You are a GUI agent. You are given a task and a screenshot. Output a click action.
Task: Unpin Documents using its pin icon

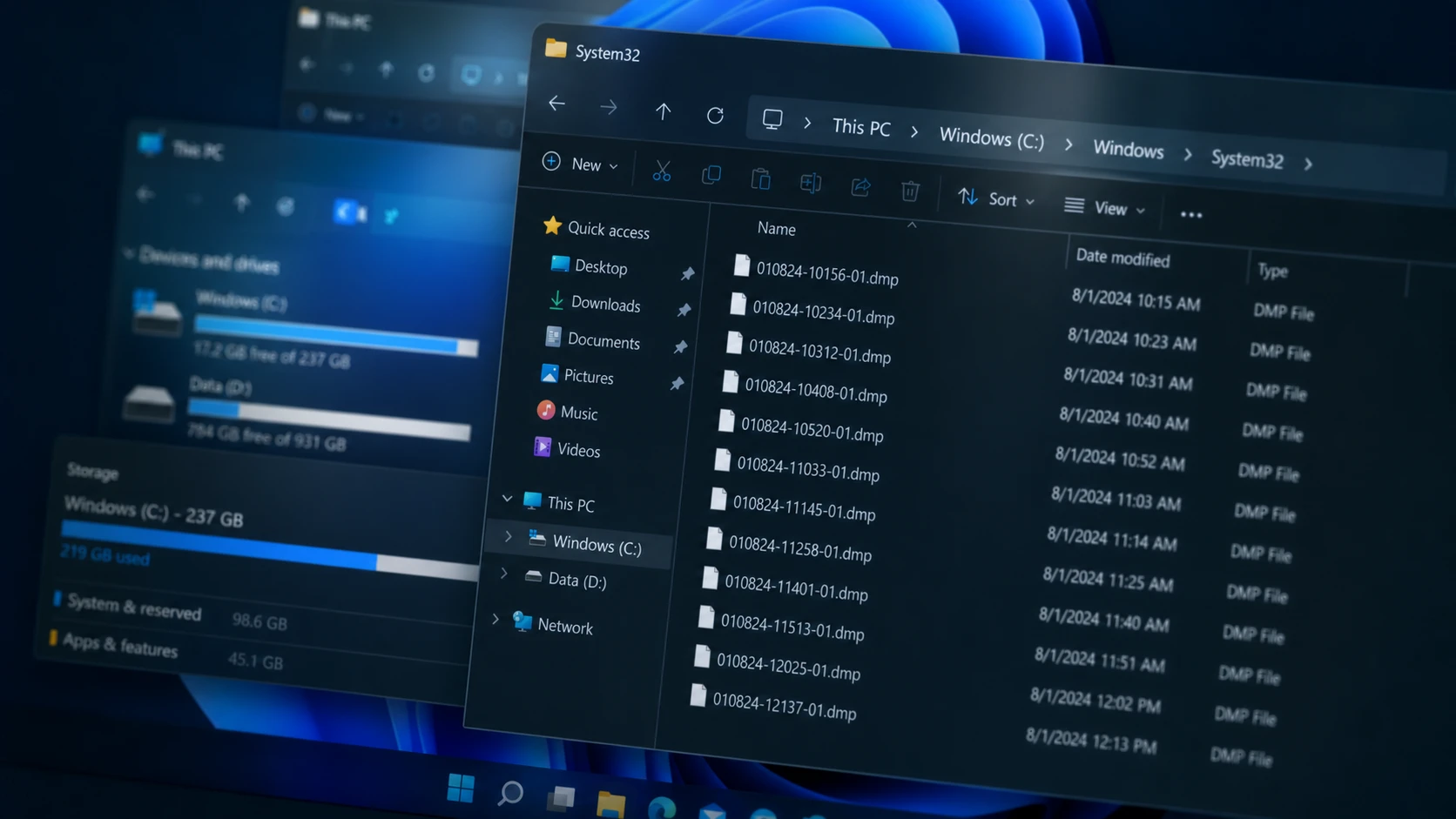(x=680, y=347)
